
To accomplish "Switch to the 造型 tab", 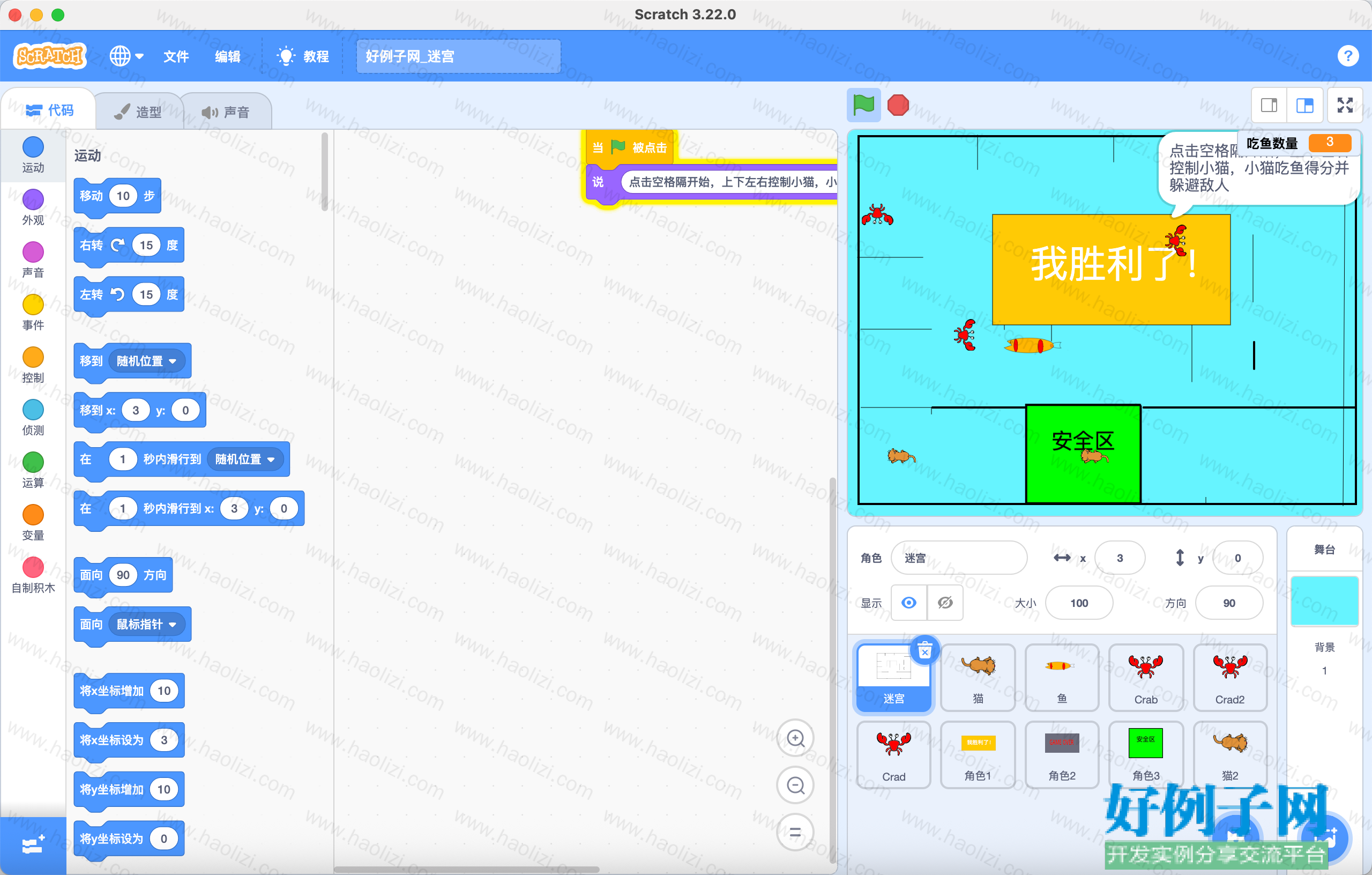I will point(138,112).
